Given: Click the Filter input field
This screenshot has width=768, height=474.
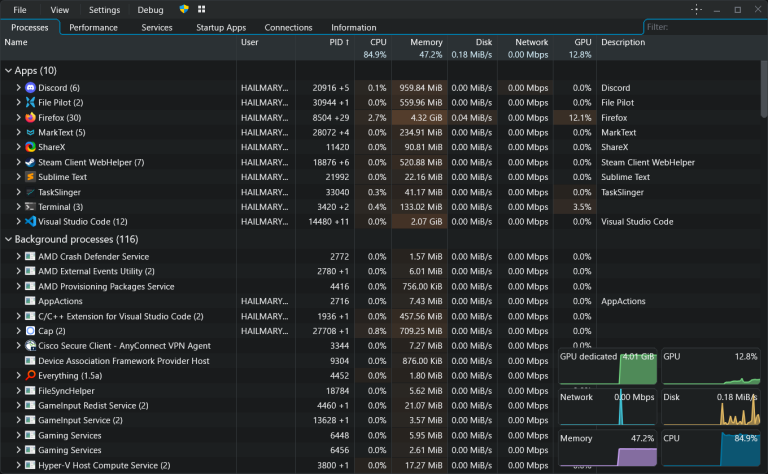Looking at the screenshot, I should click(x=704, y=27).
